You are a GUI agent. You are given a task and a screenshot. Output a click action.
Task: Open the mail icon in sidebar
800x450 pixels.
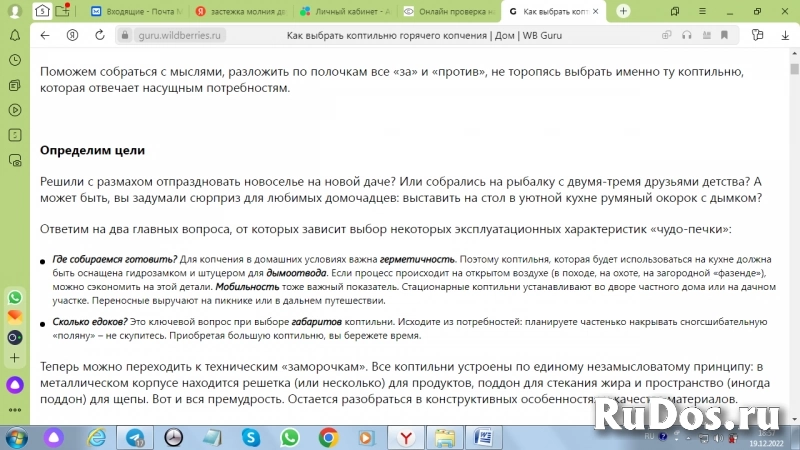click(15, 317)
